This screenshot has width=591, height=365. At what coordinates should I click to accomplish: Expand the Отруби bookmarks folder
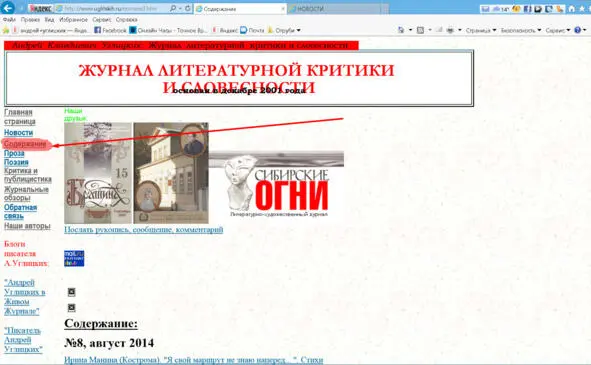point(284,30)
